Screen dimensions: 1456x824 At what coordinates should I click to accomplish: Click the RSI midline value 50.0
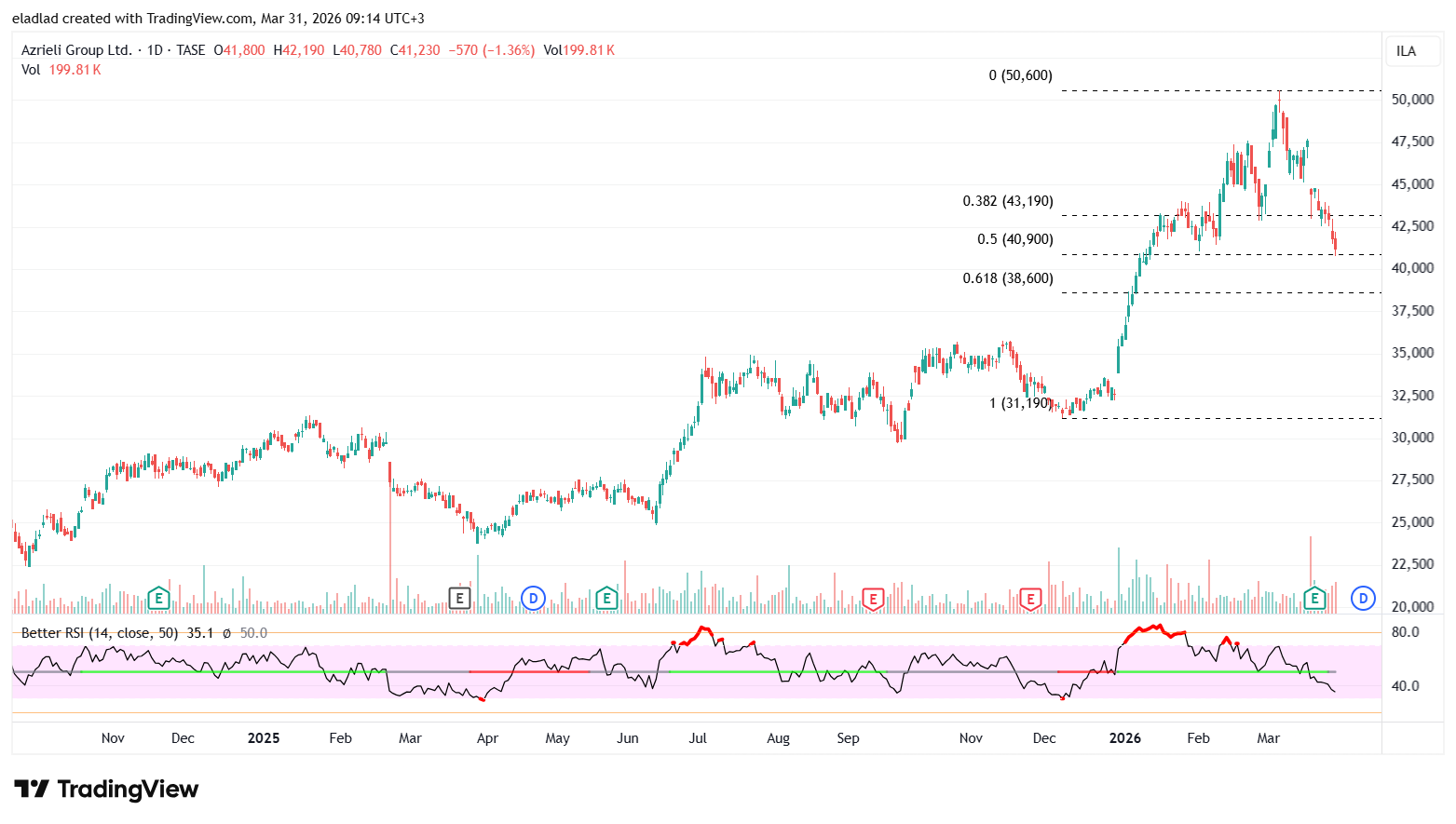[x=253, y=633]
